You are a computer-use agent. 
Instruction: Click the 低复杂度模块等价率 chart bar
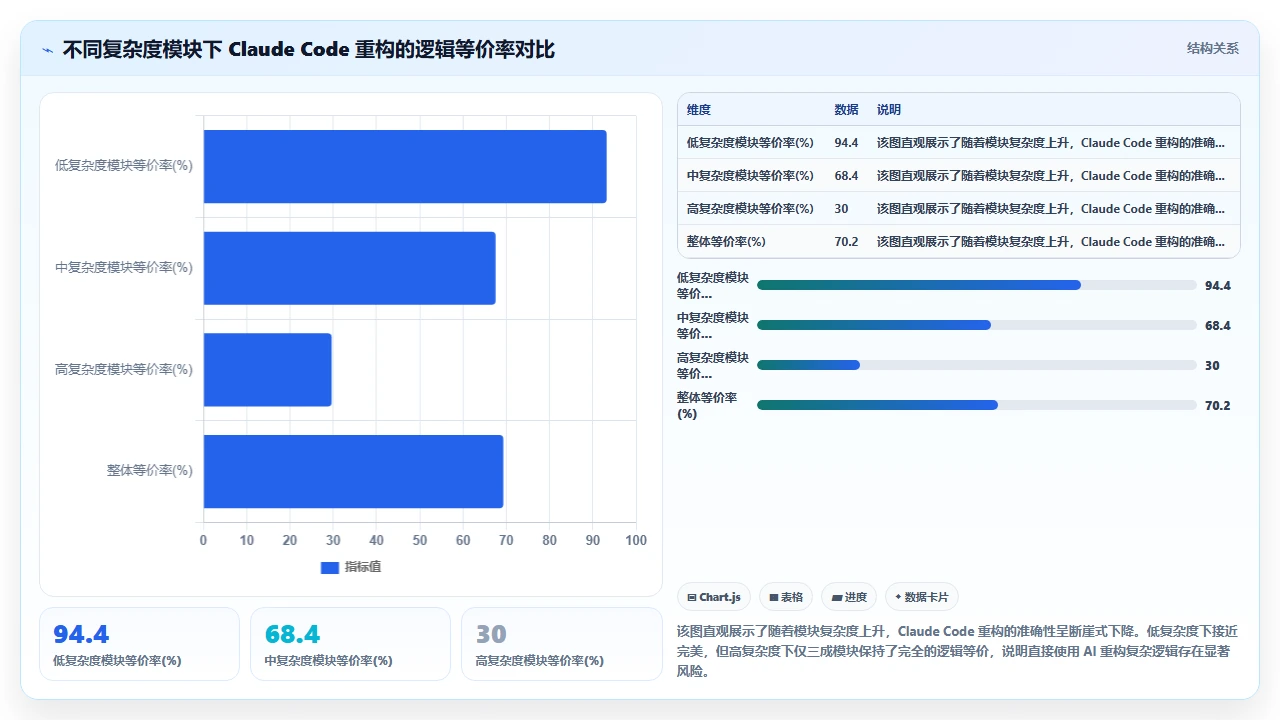(405, 167)
